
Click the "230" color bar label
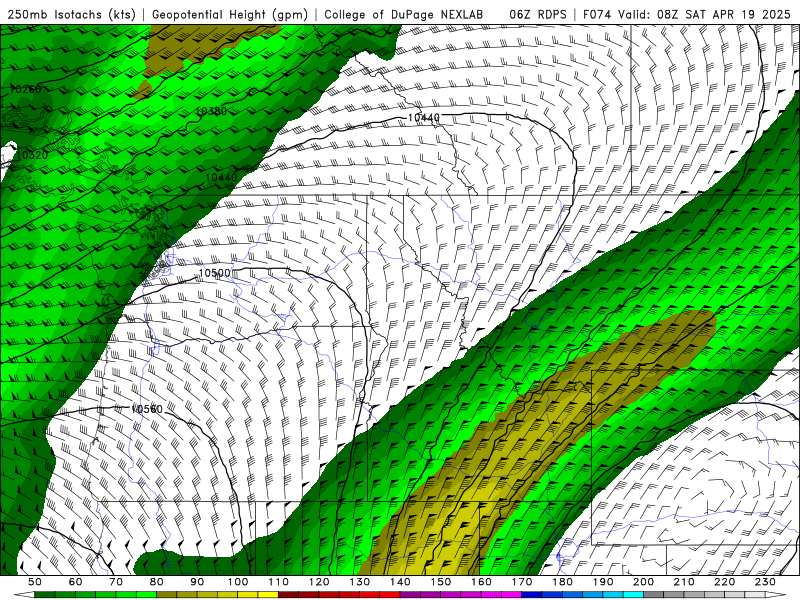765,582
